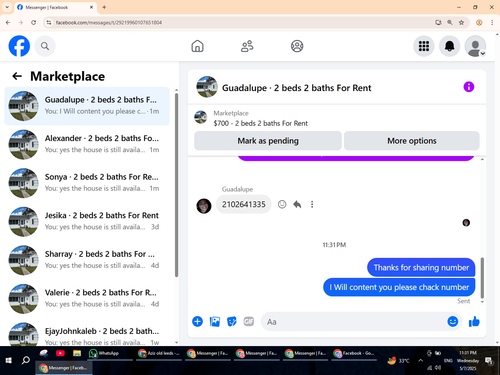Open the Alexander conversation in the list
Screen dimensions: 500x375
click(x=87, y=144)
